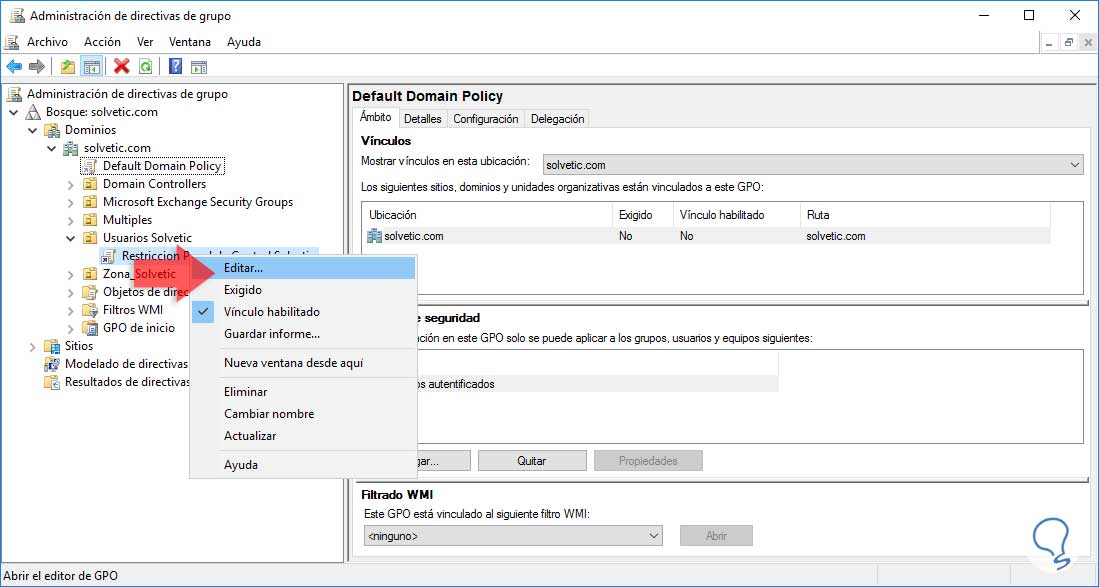Screen dimensions: 1099x587
Task: Click the Usuarios Solvetic OU icon
Action: tap(90, 238)
